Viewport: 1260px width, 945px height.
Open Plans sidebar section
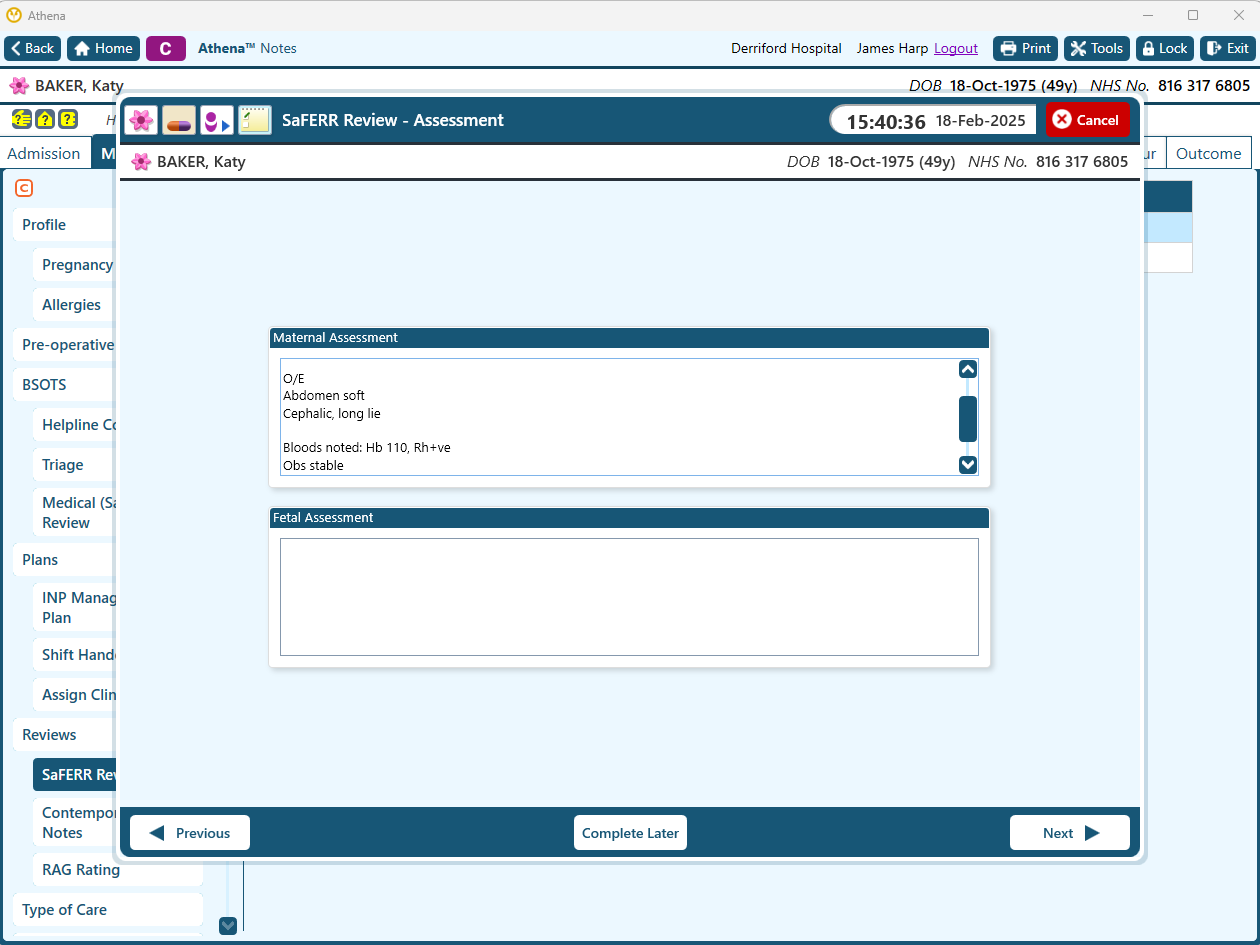click(x=63, y=560)
